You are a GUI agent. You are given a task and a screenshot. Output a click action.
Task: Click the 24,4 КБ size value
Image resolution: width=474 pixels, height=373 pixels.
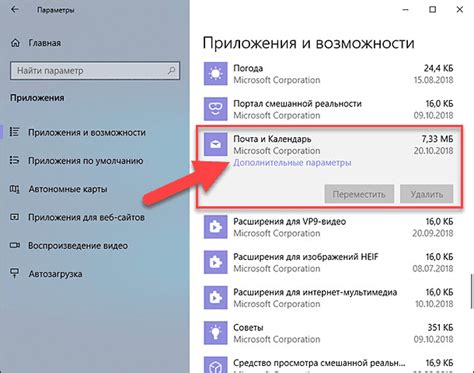(x=438, y=68)
